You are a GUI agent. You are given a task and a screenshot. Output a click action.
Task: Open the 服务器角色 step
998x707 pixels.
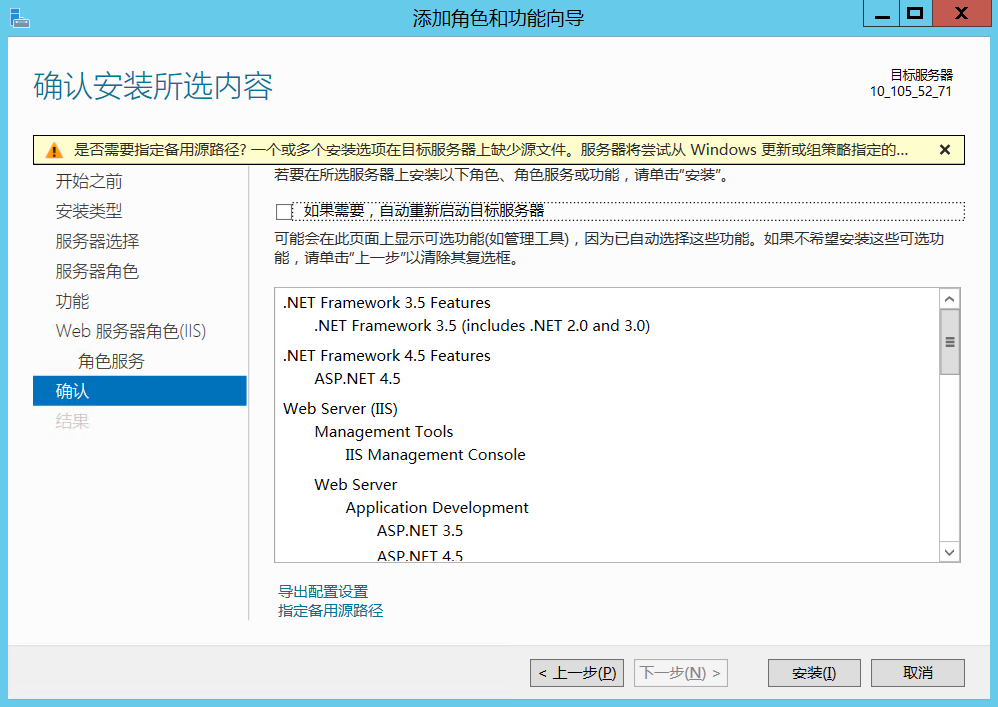(97, 271)
